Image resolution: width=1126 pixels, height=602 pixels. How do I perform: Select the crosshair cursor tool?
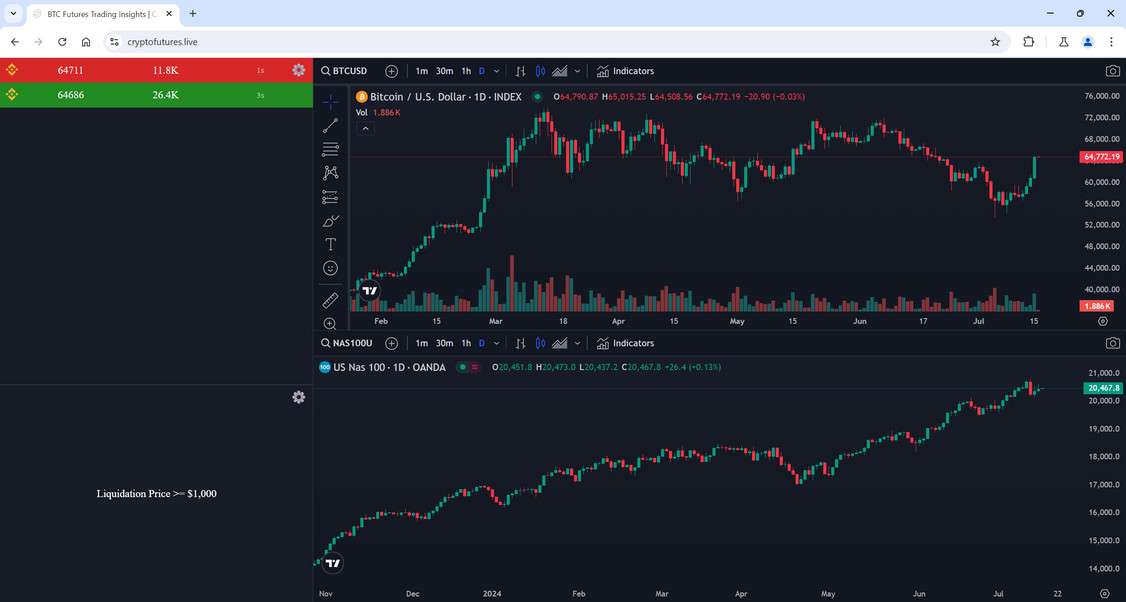click(x=330, y=101)
